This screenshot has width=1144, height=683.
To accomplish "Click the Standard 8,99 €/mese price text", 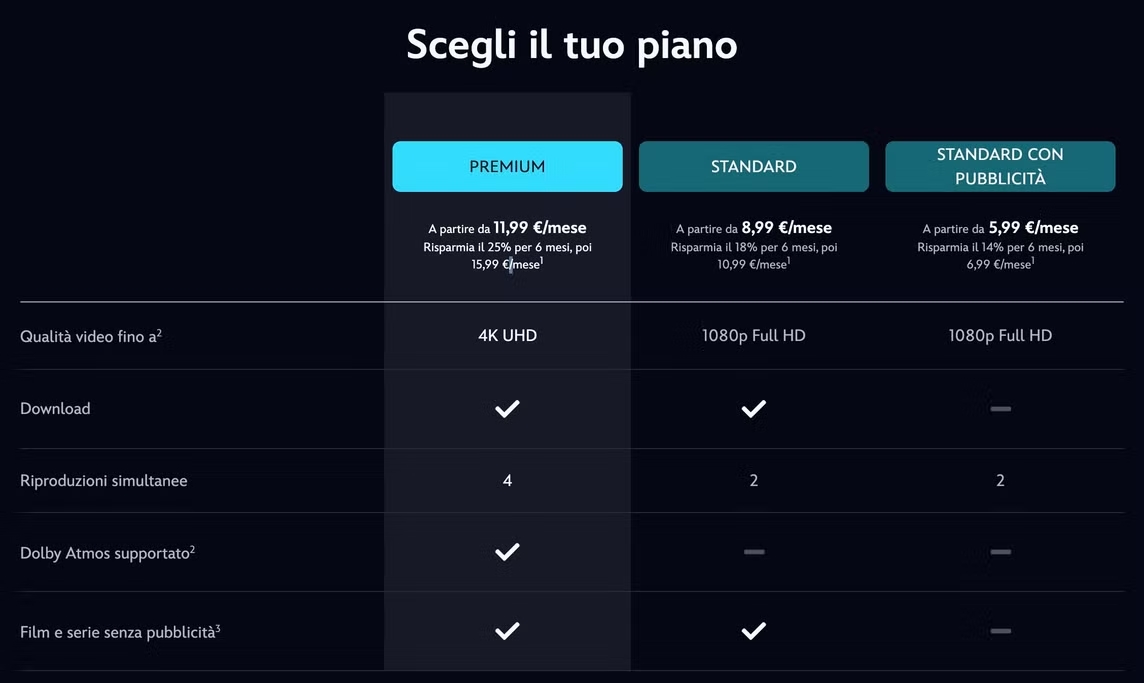I will coord(786,228).
